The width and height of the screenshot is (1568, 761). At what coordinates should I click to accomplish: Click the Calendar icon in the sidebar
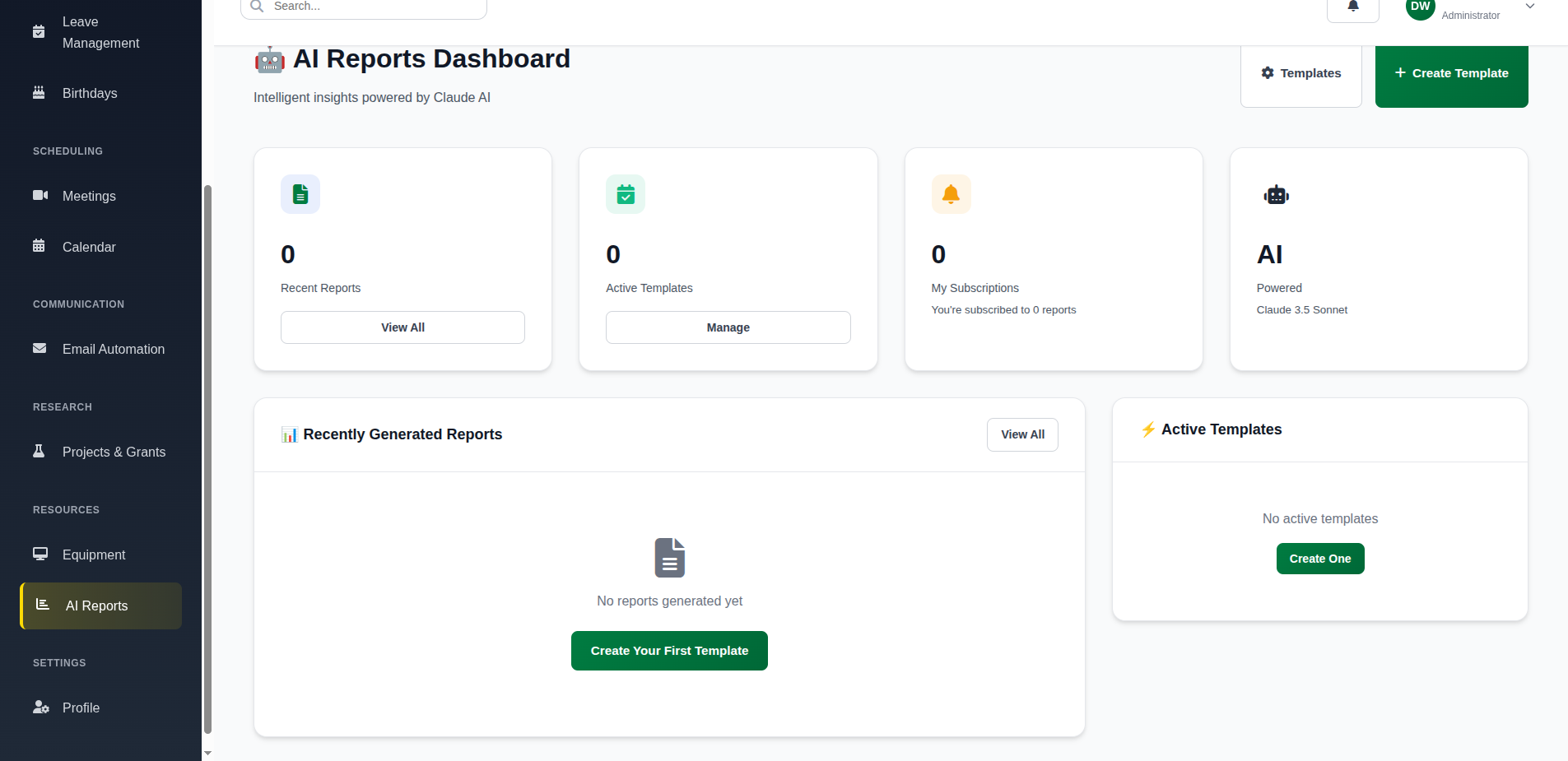[38, 246]
